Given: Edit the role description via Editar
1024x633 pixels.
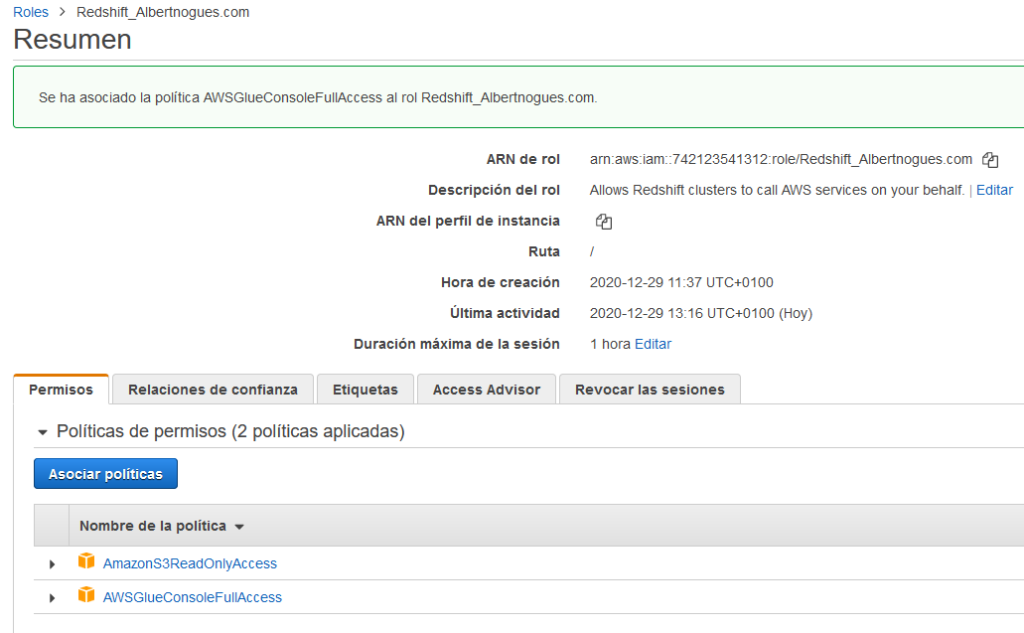Looking at the screenshot, I should [x=995, y=190].
